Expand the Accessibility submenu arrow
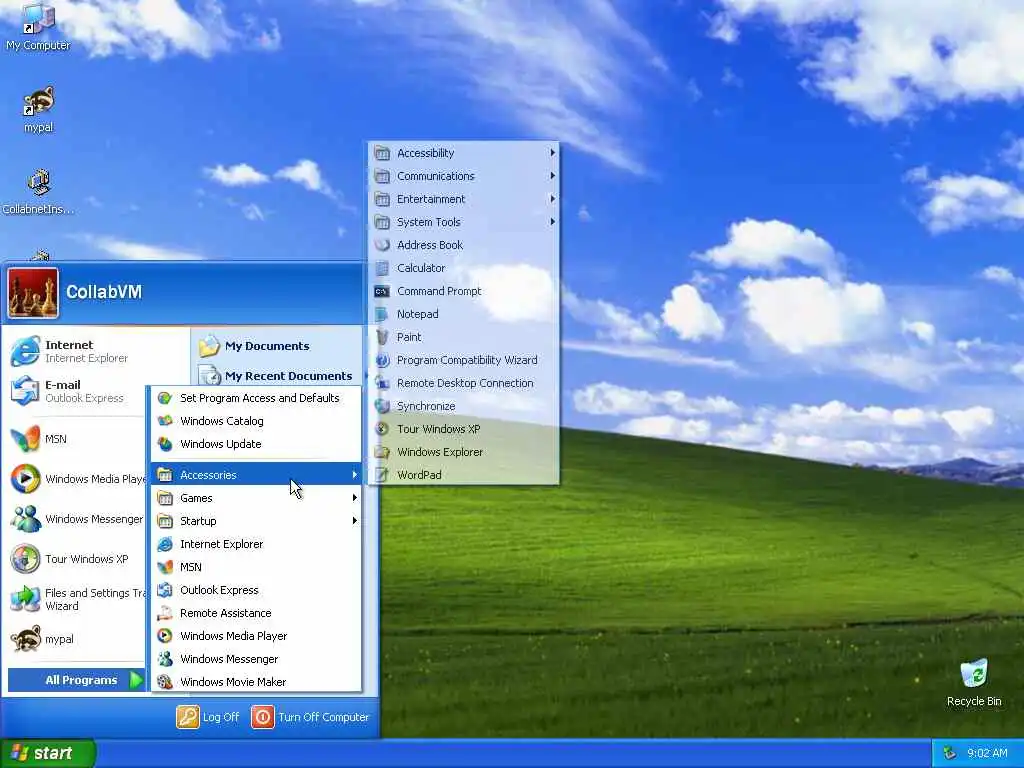 click(x=552, y=153)
